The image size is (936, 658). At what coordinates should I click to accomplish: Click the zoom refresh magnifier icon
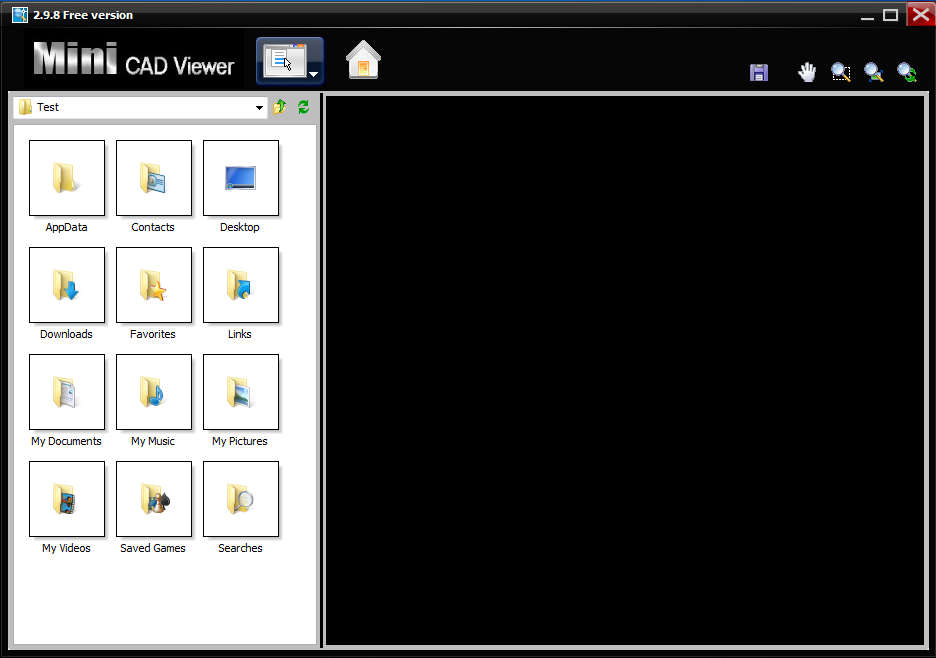point(907,72)
